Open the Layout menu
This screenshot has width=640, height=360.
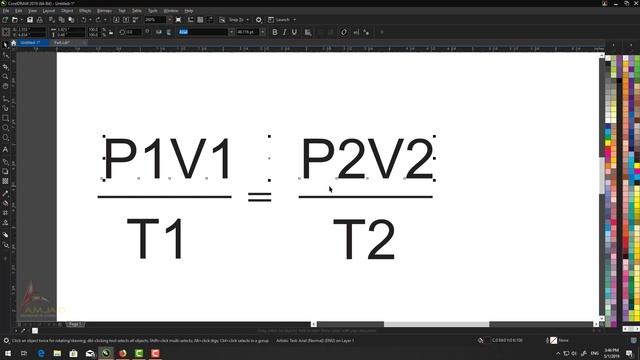click(x=49, y=11)
